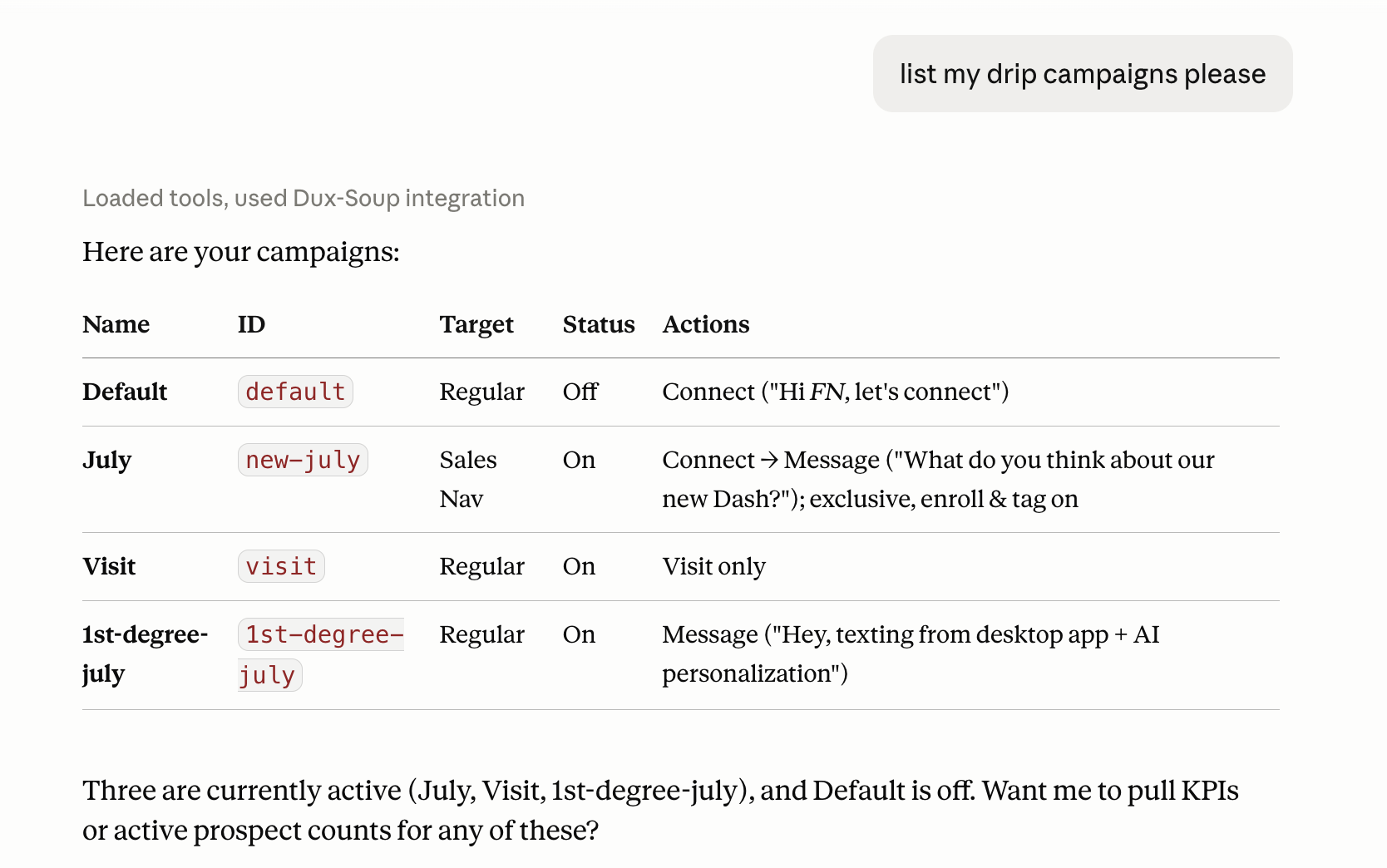Viewport: 1387px width, 868px height.
Task: Expand 'Loaded tools, used Dux-Soup integration' details
Action: (x=304, y=198)
